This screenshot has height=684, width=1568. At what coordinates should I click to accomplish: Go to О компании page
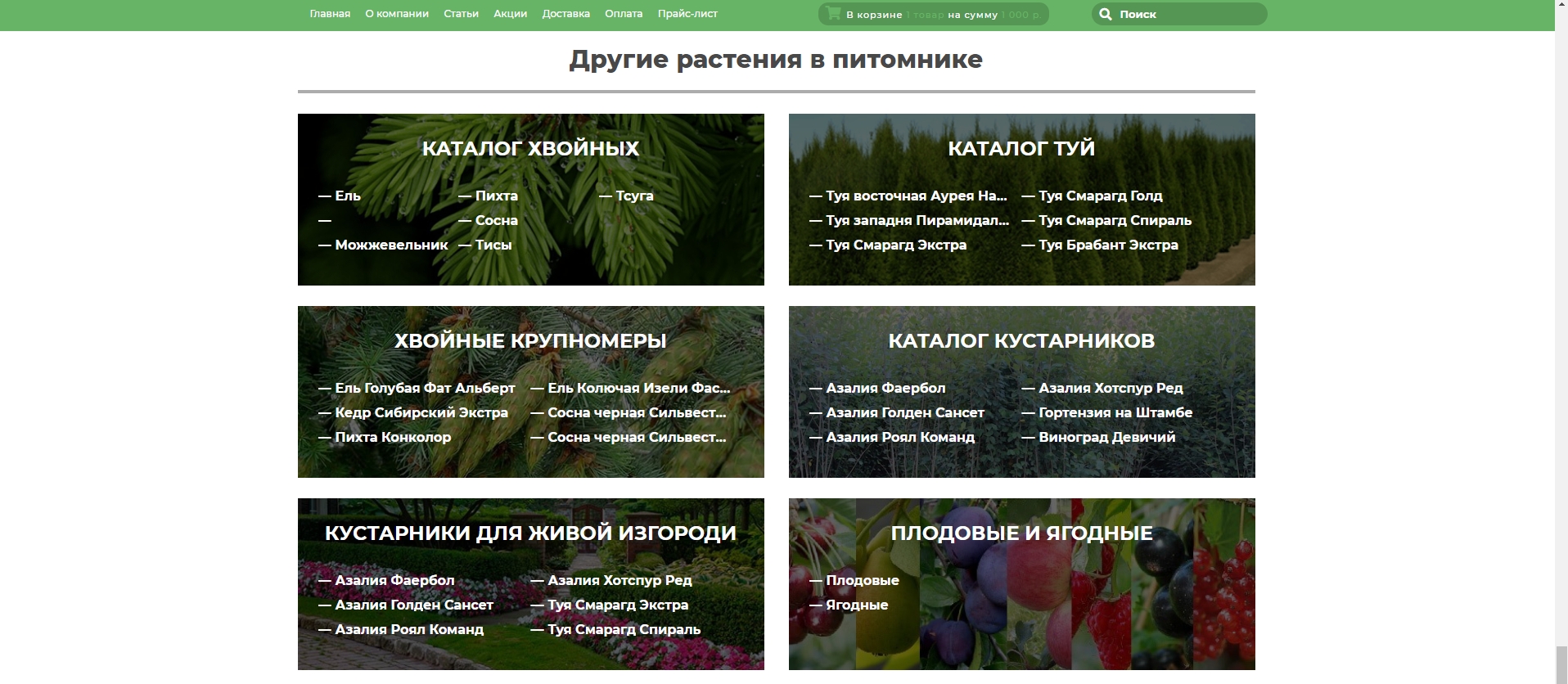tap(397, 14)
